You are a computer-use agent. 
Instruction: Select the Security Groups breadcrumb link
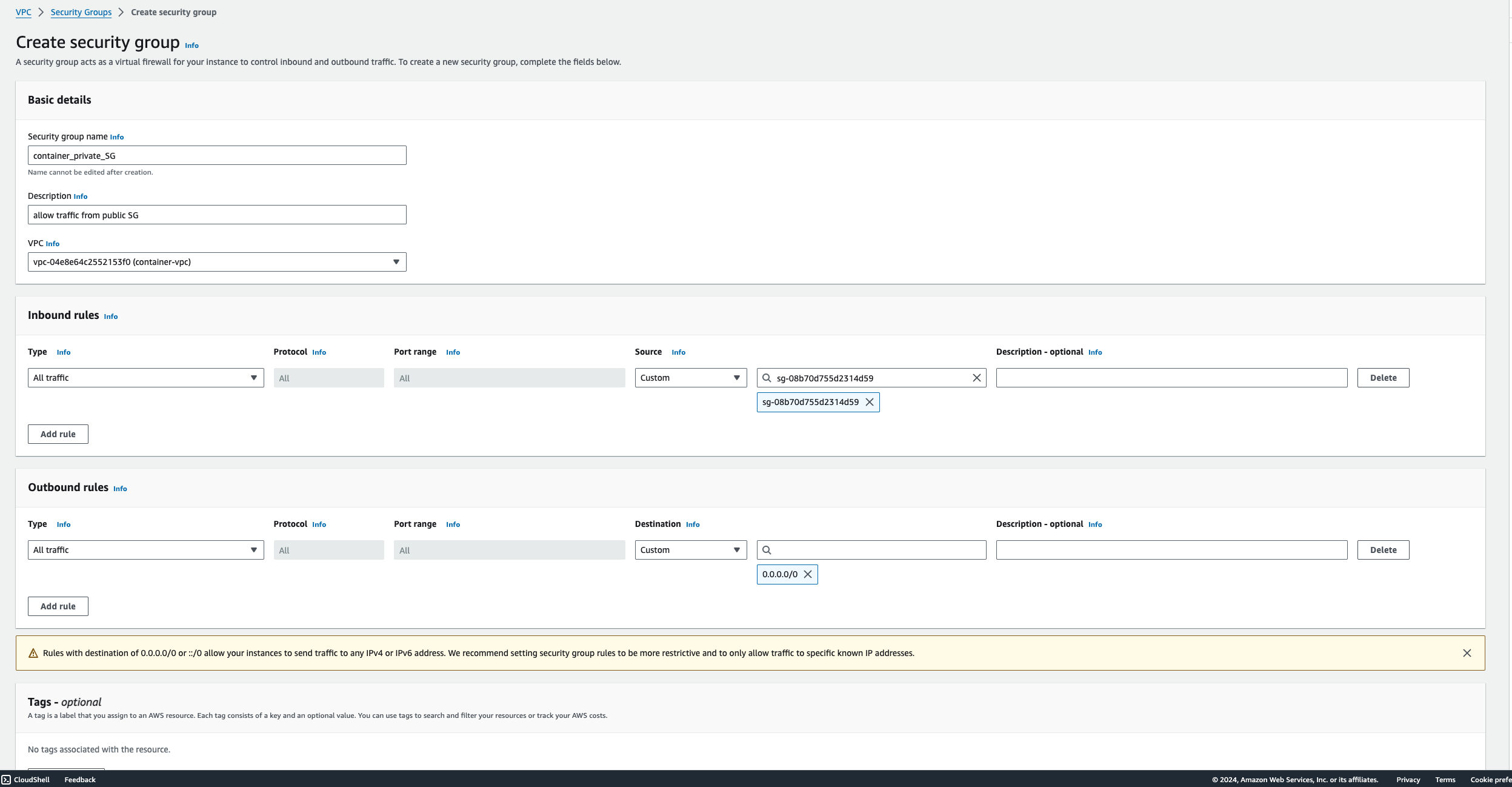[81, 12]
